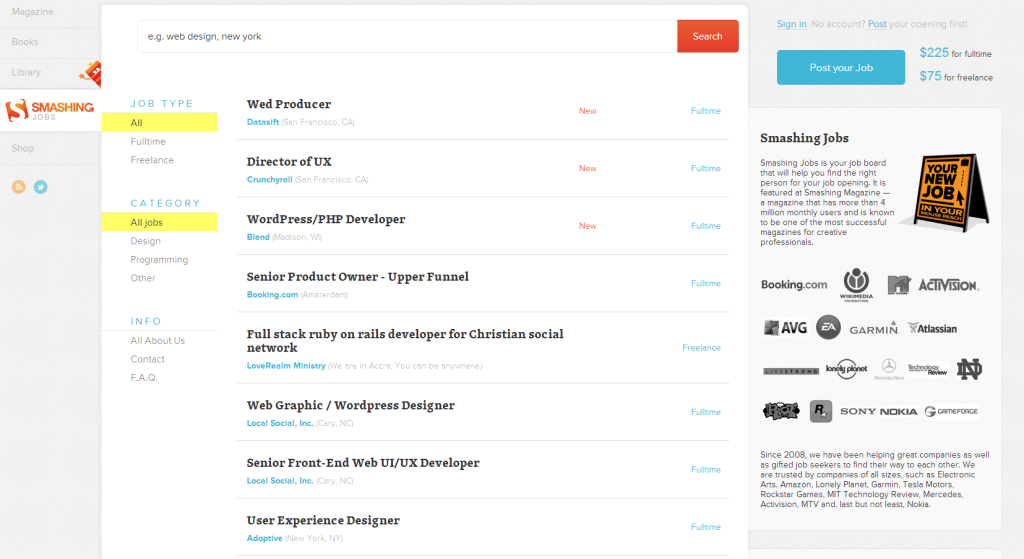
Task: Open the F.A.Q. info page
Action: pyautogui.click(x=144, y=378)
